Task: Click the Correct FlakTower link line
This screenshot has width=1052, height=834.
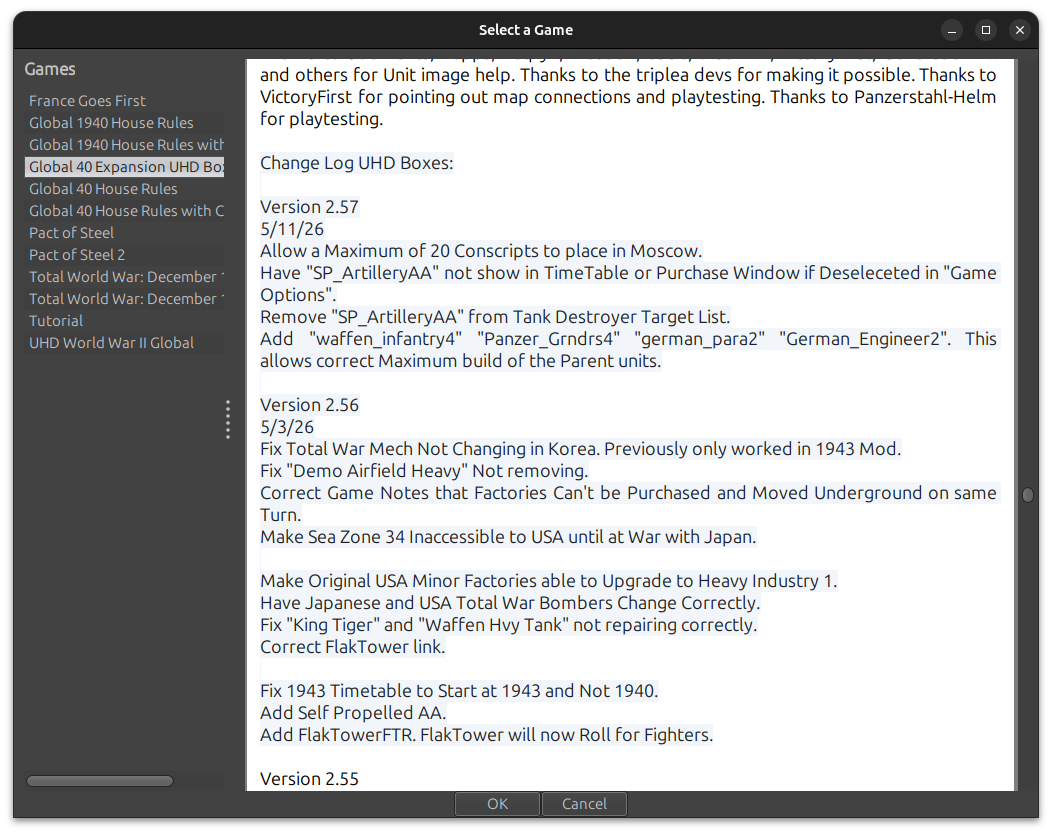Action: coord(353,647)
